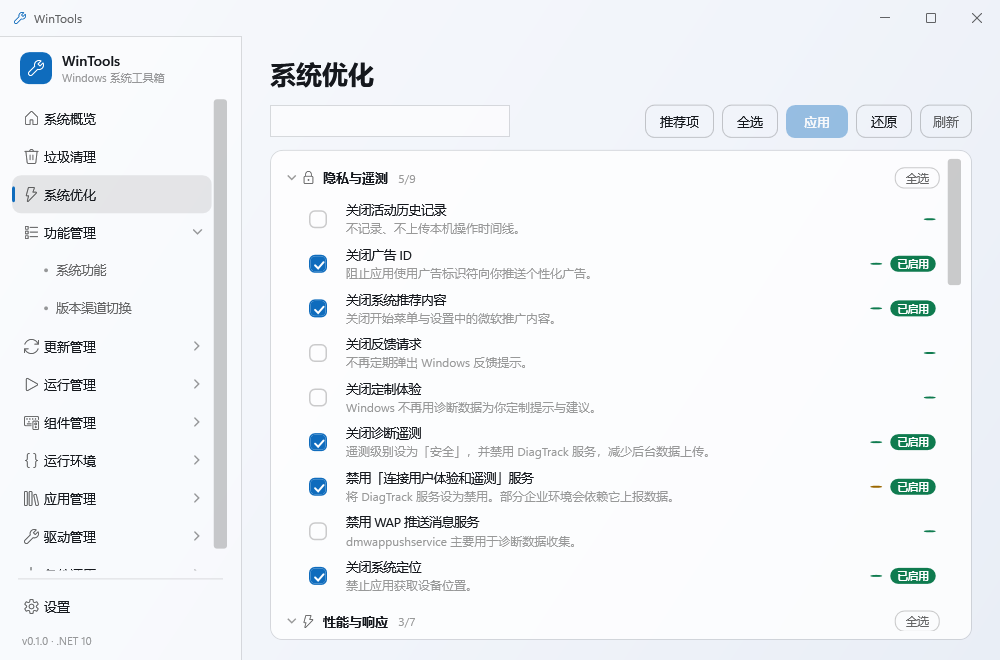Expand 应用管理 chevron
Screen dimensions: 1000x660
(197, 497)
